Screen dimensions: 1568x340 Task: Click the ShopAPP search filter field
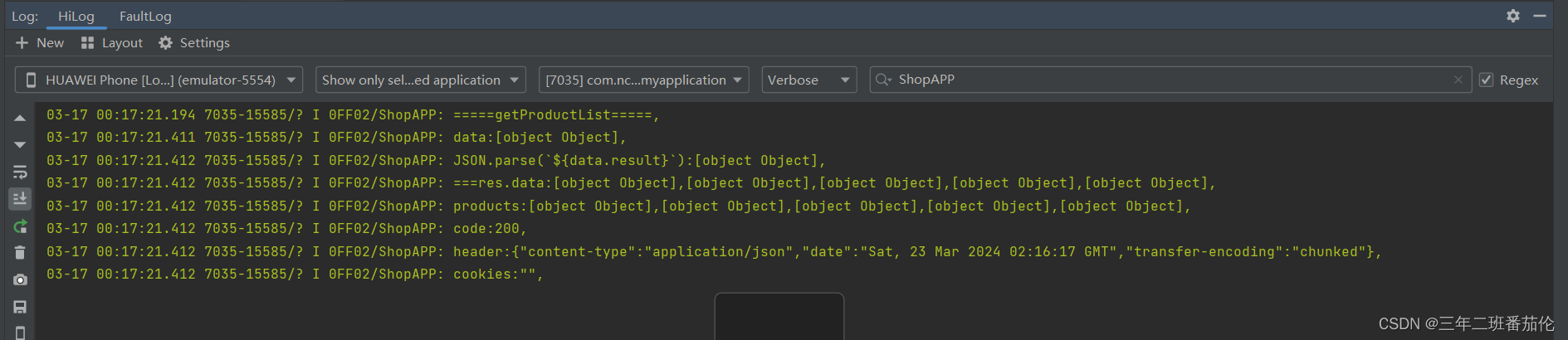pyautogui.click(x=1170, y=80)
